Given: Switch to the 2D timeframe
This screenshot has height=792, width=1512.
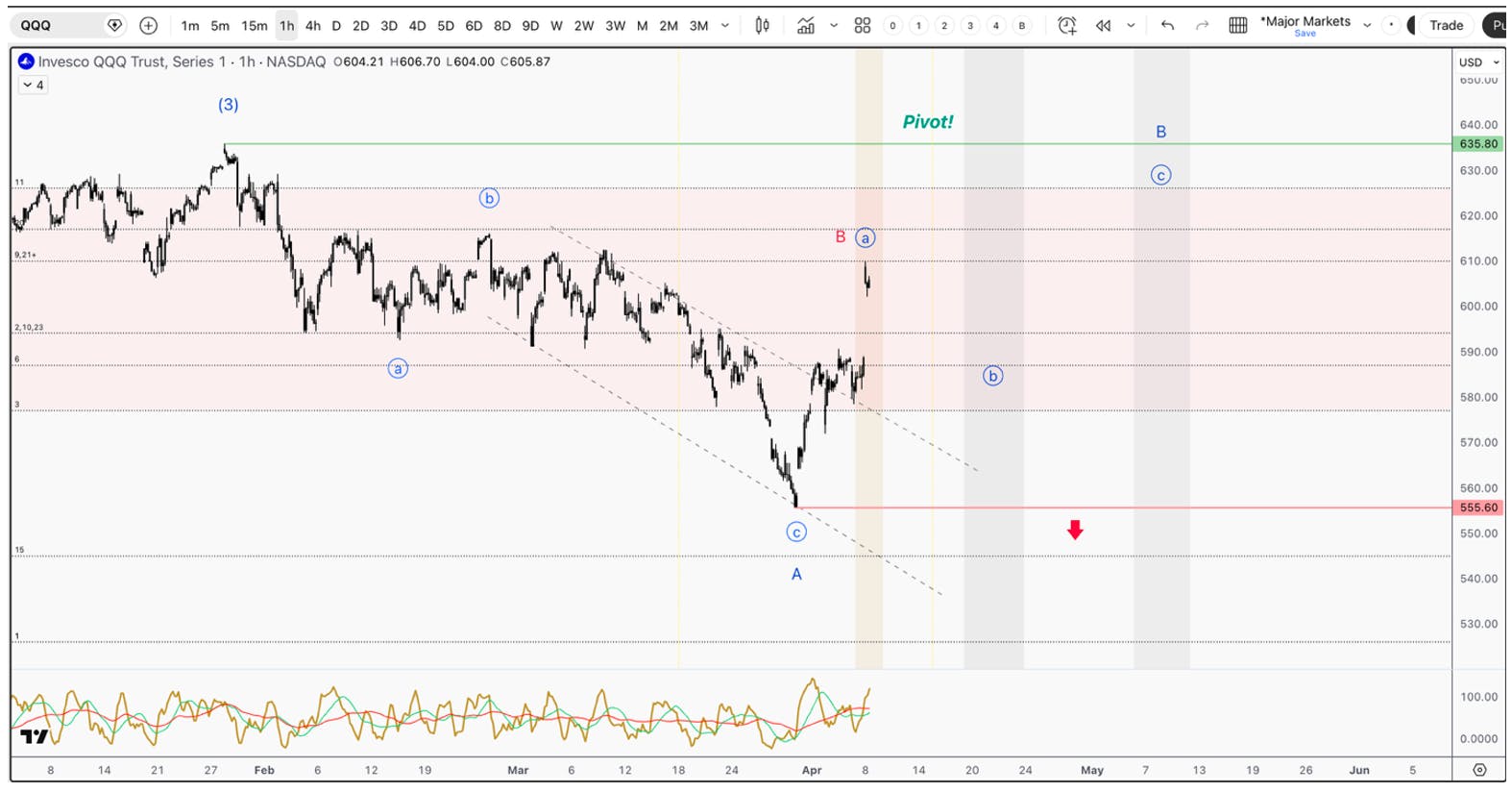Looking at the screenshot, I should pyautogui.click(x=361, y=26).
